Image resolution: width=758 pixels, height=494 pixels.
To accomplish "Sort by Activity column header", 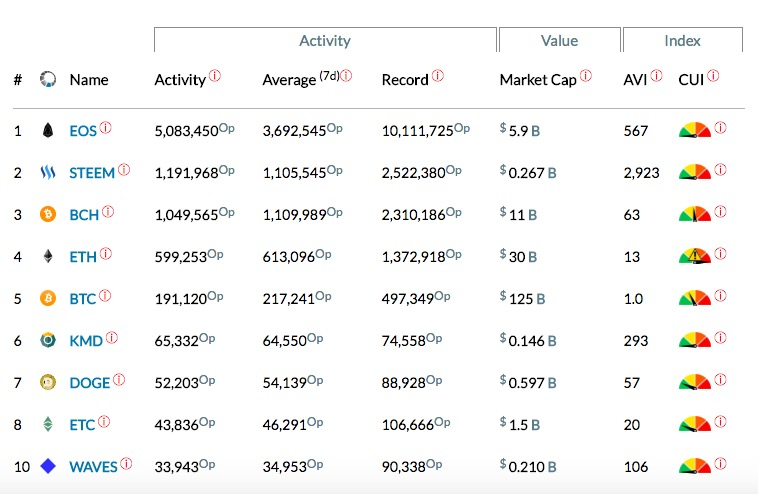I will [180, 80].
